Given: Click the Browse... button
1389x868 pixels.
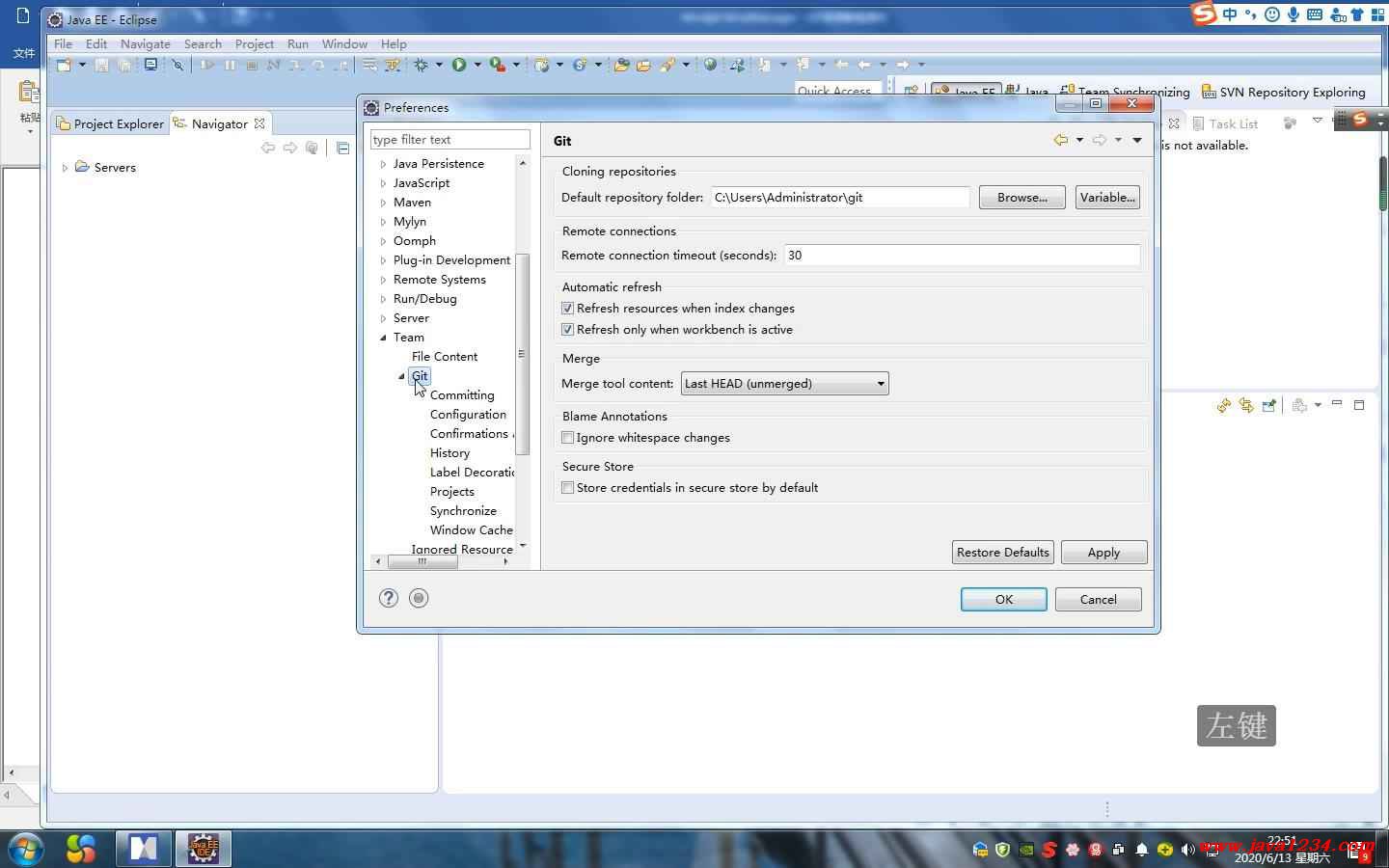Looking at the screenshot, I should coord(1022,198).
